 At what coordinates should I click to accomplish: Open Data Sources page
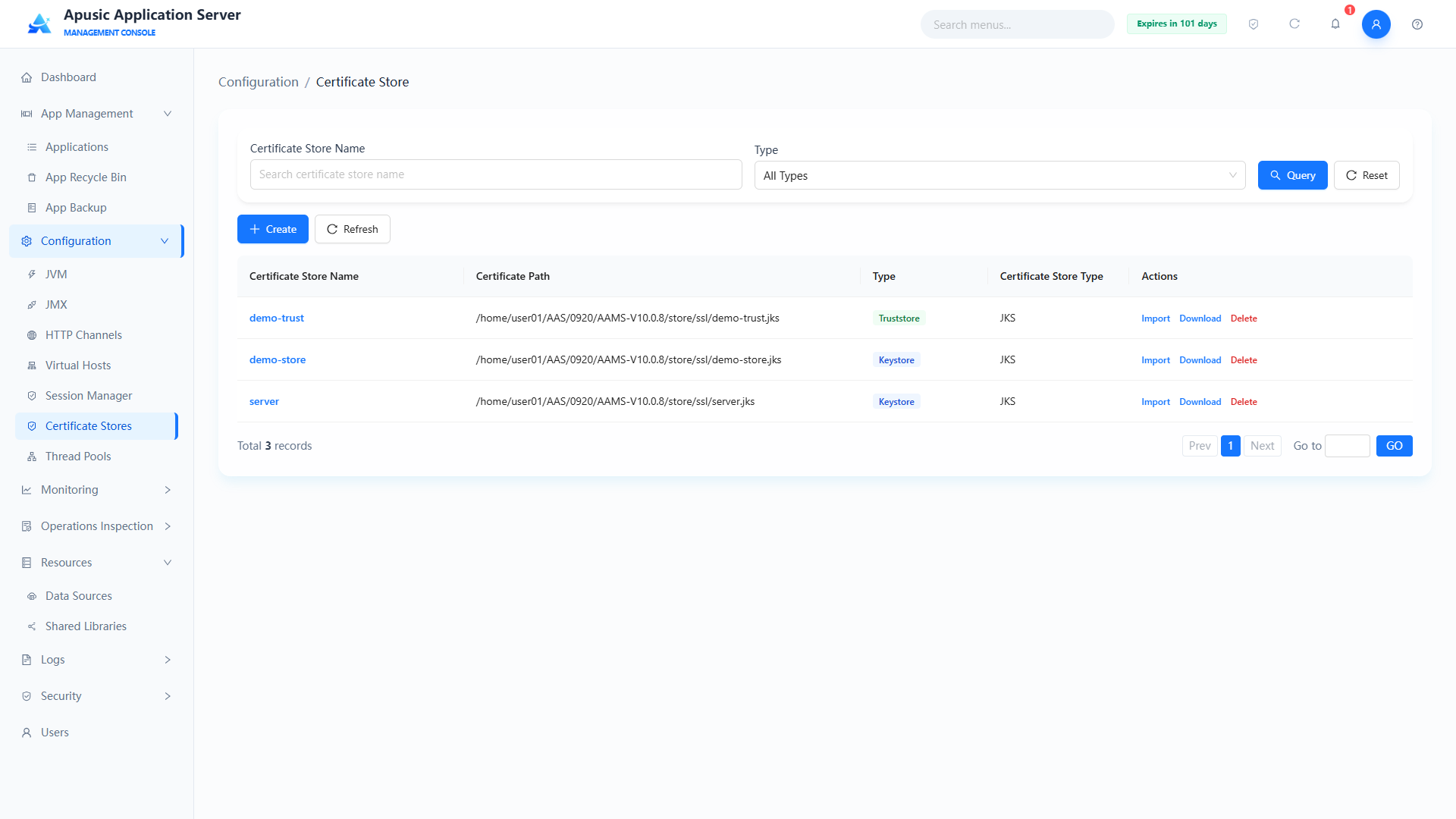(x=97, y=596)
